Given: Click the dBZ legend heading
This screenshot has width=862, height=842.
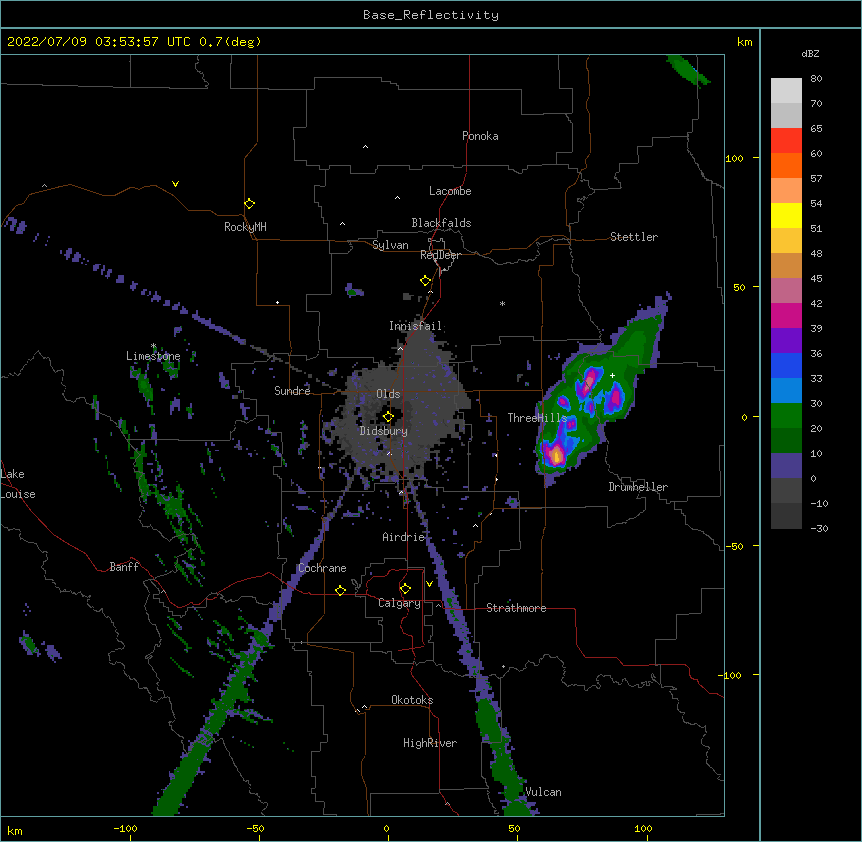Looking at the screenshot, I should coord(810,53).
